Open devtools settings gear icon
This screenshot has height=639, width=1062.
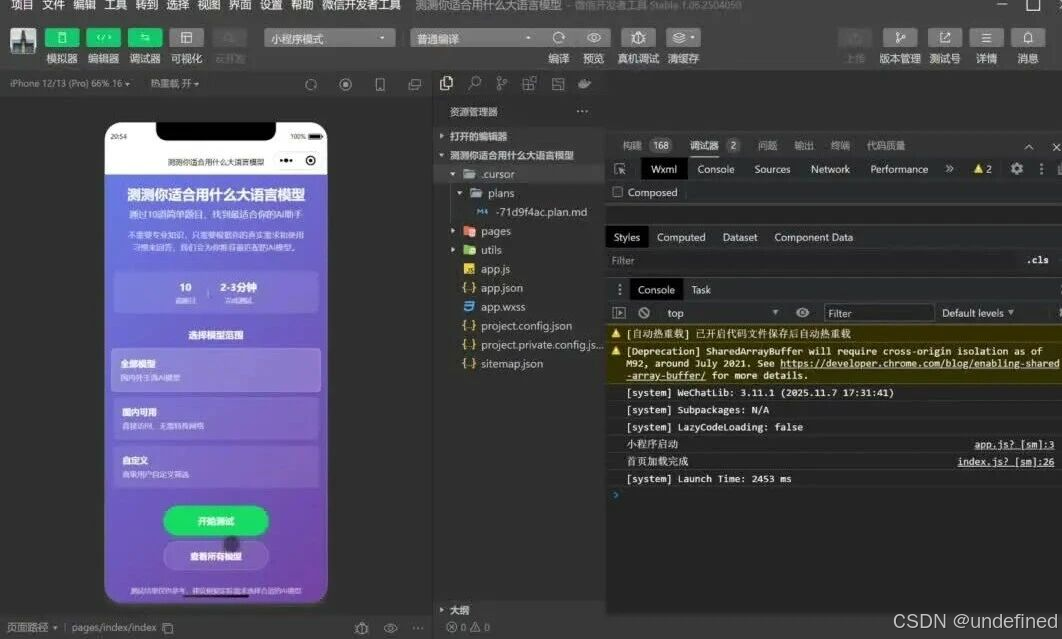click(1017, 169)
